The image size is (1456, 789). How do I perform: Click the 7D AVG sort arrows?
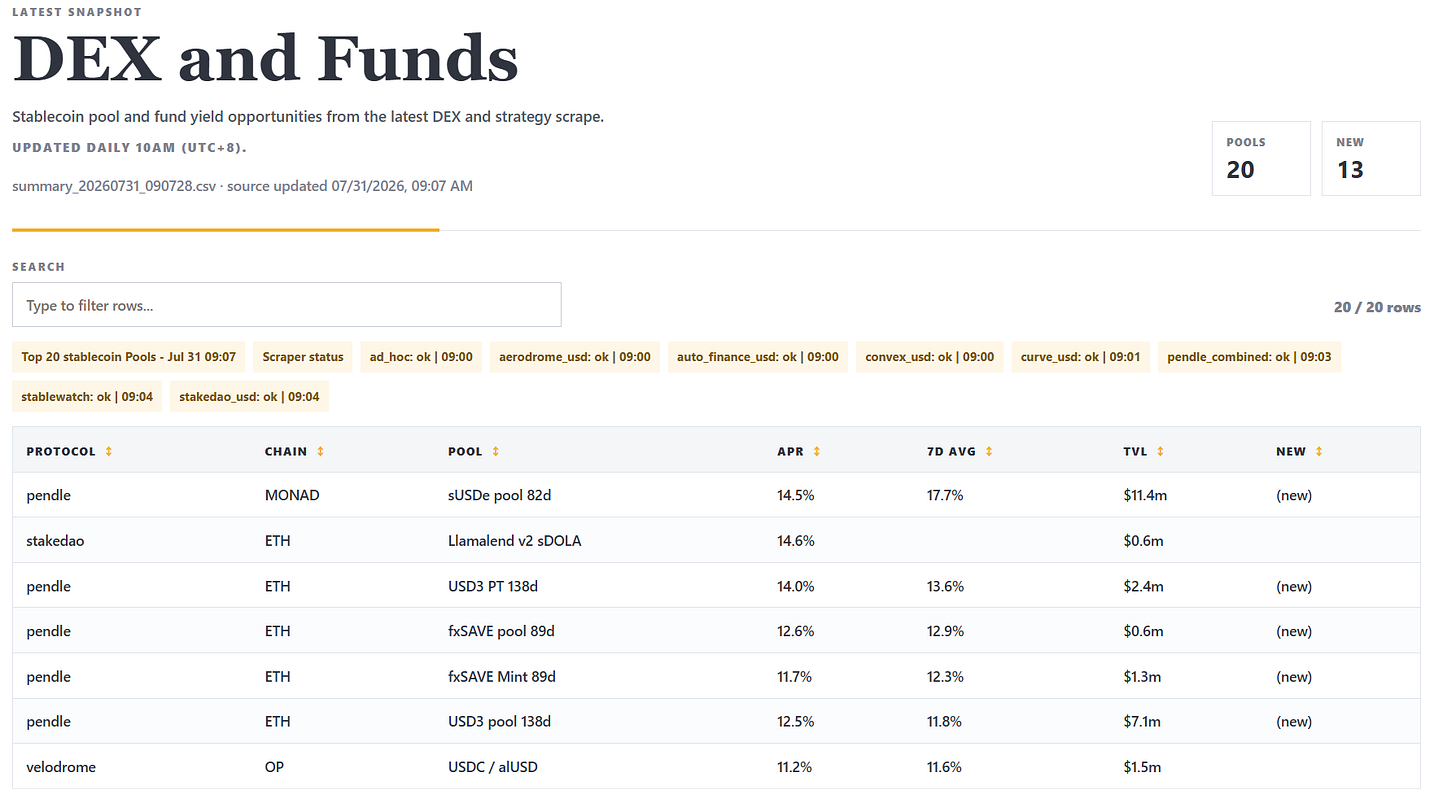[x=988, y=452]
